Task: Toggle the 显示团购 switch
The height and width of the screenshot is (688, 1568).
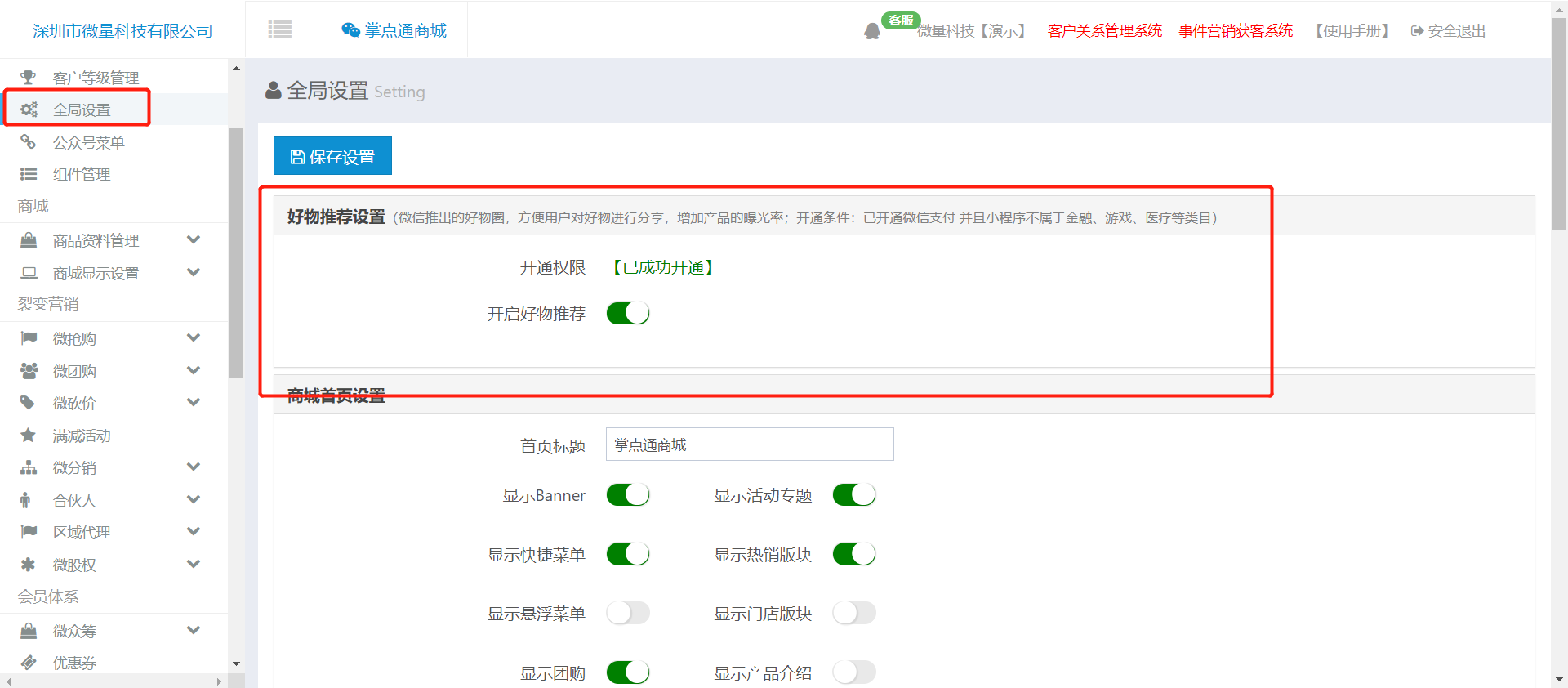Action: tap(628, 672)
